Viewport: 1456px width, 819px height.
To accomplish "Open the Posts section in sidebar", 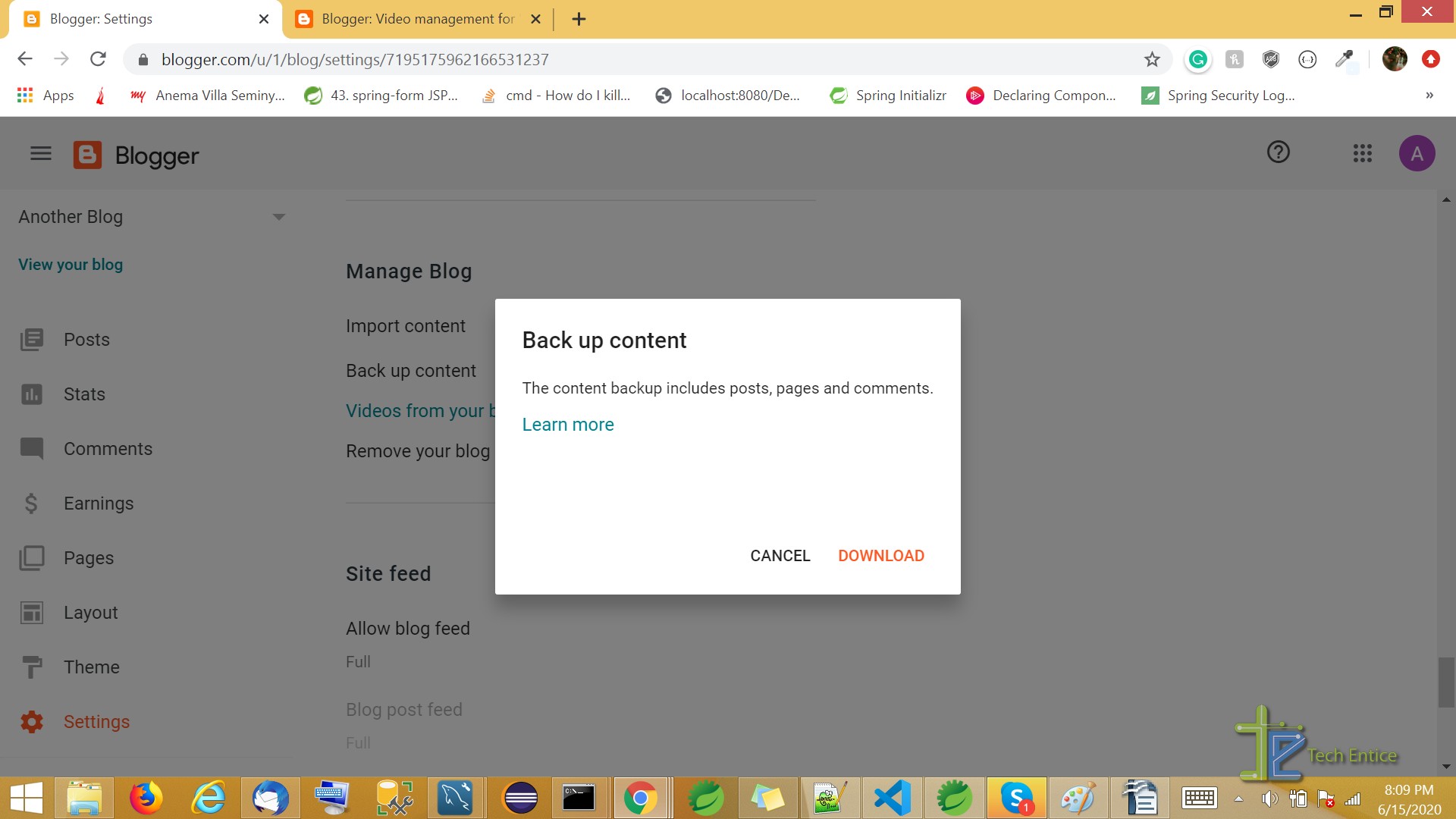I will (x=87, y=339).
